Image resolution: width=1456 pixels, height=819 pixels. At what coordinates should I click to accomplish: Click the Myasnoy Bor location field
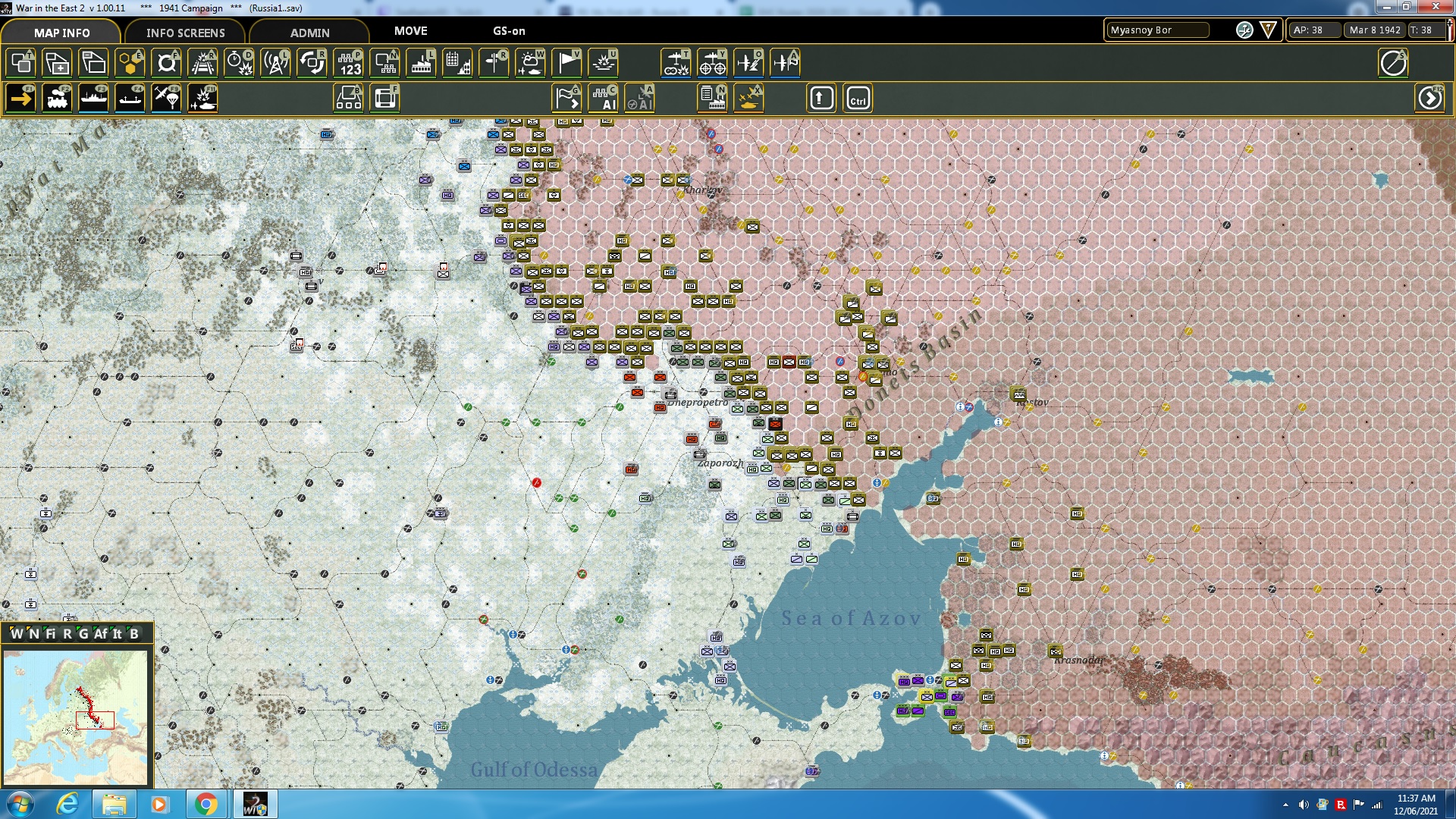tap(1156, 31)
